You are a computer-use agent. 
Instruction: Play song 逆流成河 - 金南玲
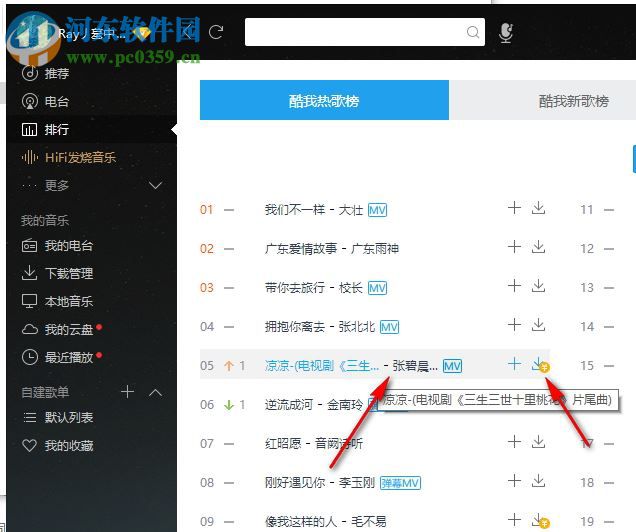point(314,405)
